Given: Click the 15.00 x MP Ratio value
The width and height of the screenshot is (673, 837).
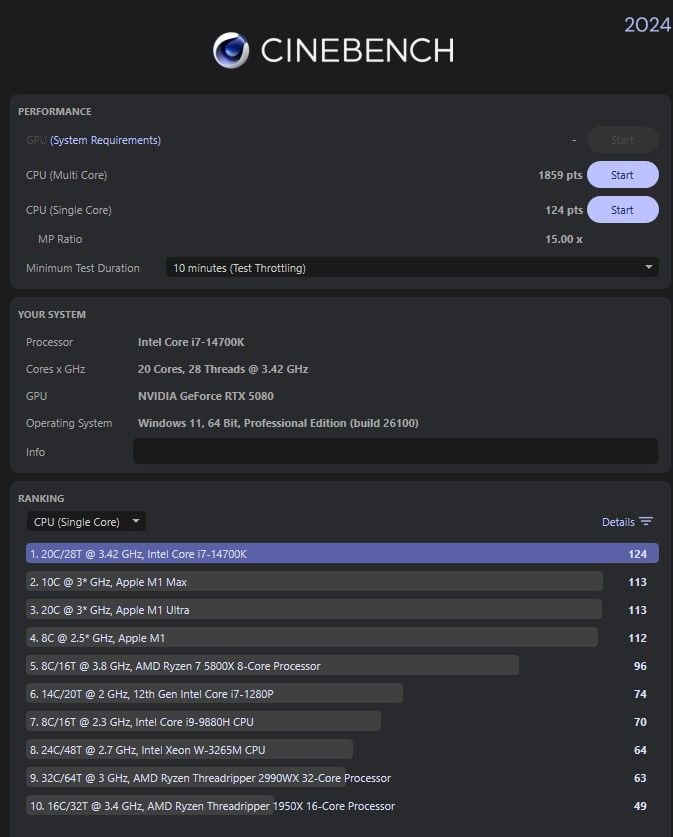Looking at the screenshot, I should point(564,239).
